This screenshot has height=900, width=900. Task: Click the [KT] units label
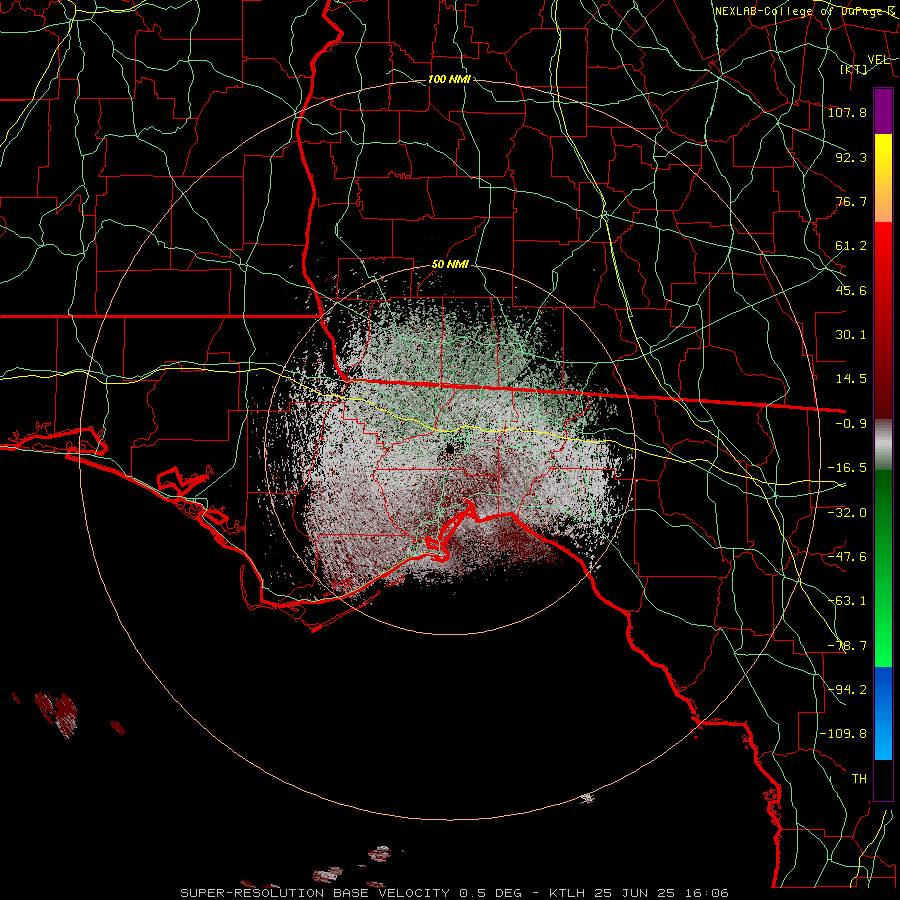(x=854, y=69)
